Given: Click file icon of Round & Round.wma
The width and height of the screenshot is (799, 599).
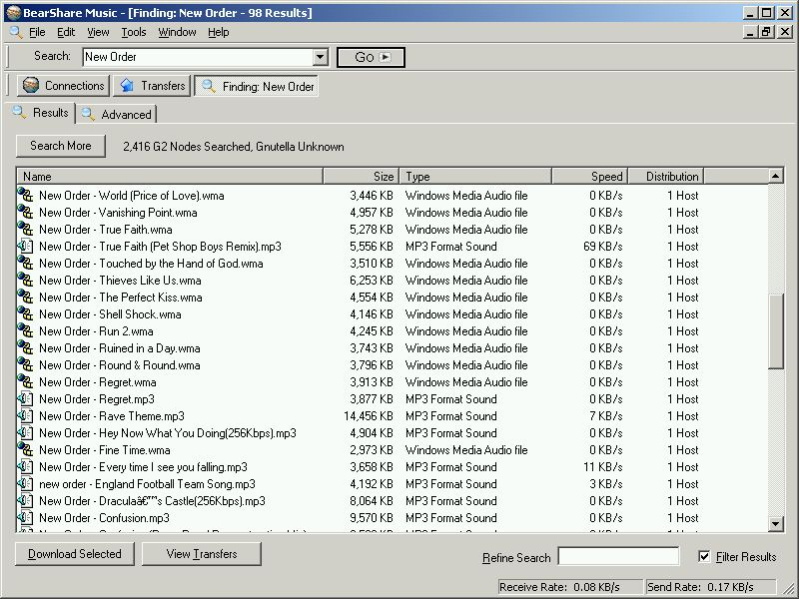Looking at the screenshot, I should pyautogui.click(x=25, y=365).
